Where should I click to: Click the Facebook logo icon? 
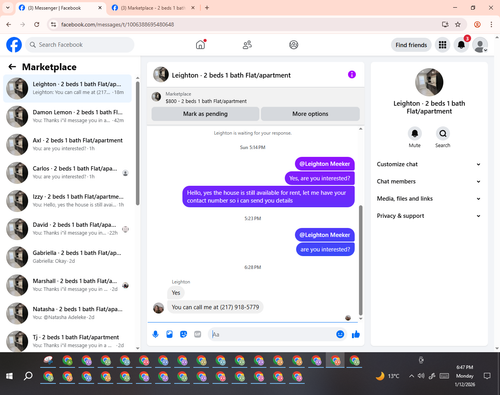14,45
